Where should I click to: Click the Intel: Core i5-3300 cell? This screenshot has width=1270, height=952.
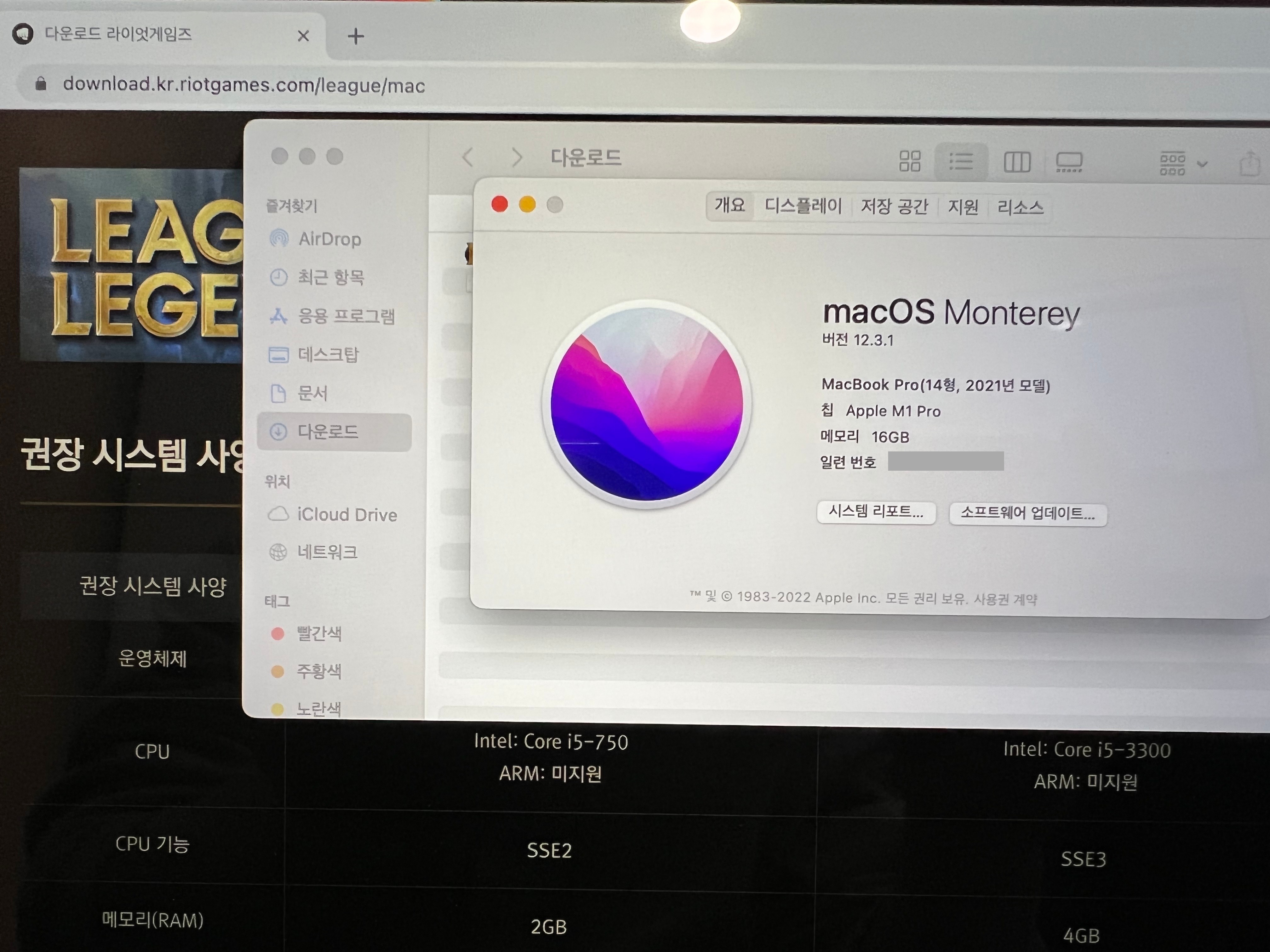[x=1087, y=750]
